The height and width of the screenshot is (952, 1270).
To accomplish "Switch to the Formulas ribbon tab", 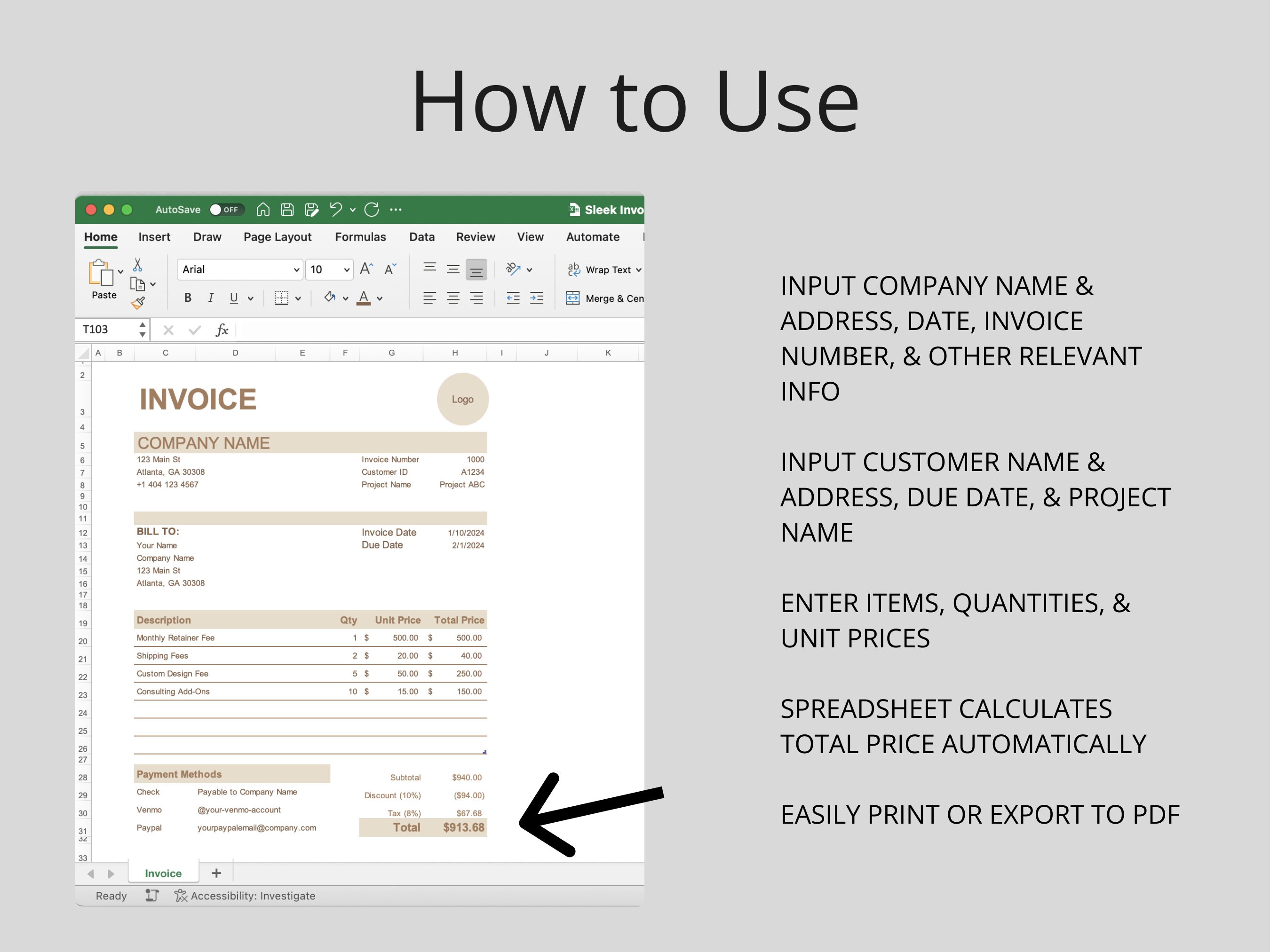I will [360, 236].
